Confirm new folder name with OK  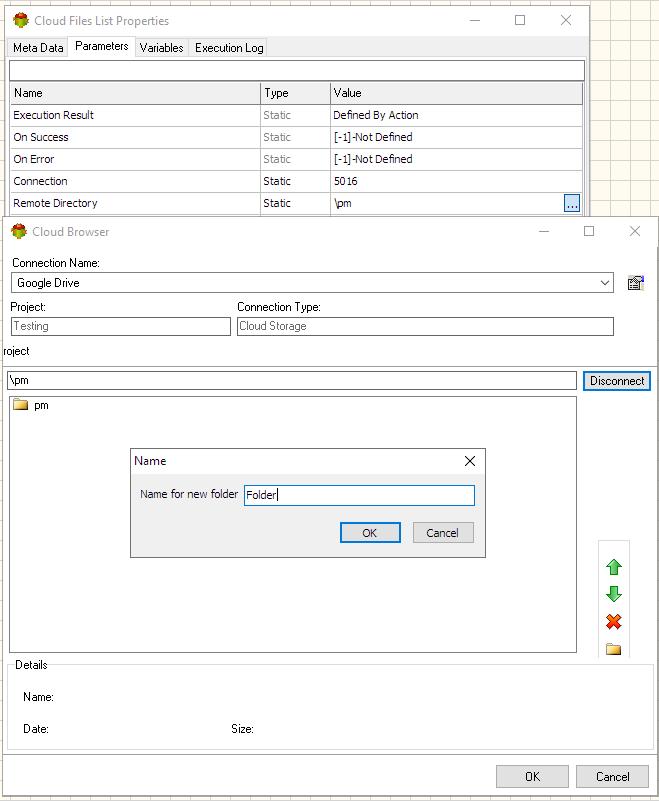pyautogui.click(x=370, y=533)
